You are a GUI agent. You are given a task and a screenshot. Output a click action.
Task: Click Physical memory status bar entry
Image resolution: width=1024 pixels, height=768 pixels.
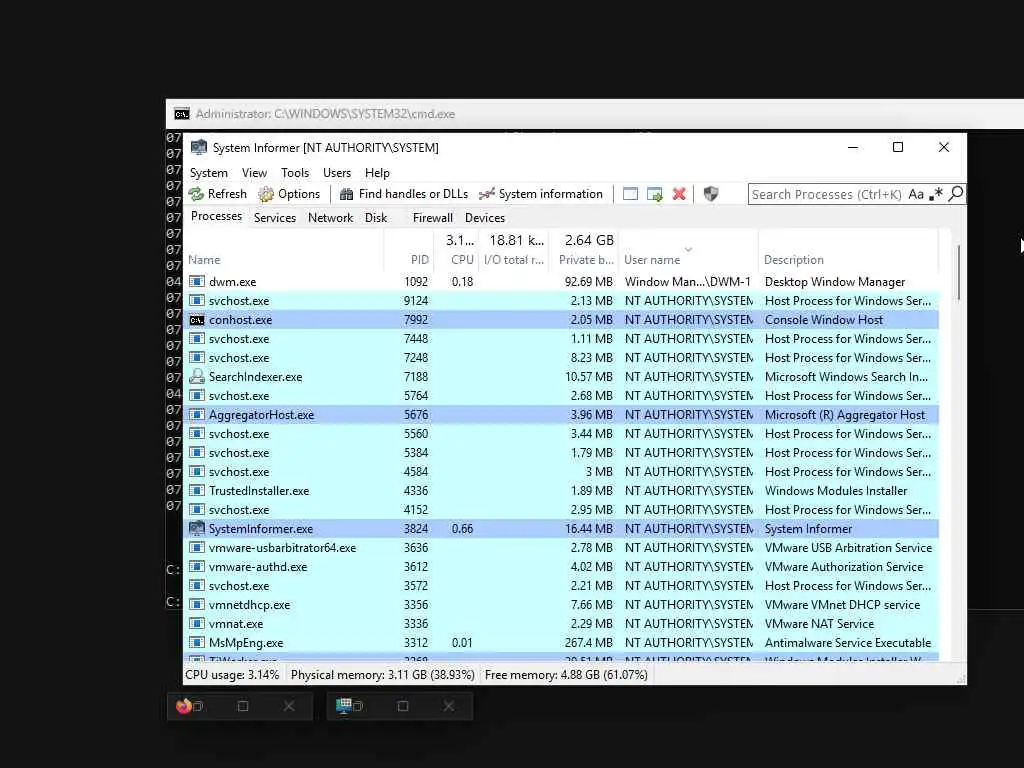(383, 675)
